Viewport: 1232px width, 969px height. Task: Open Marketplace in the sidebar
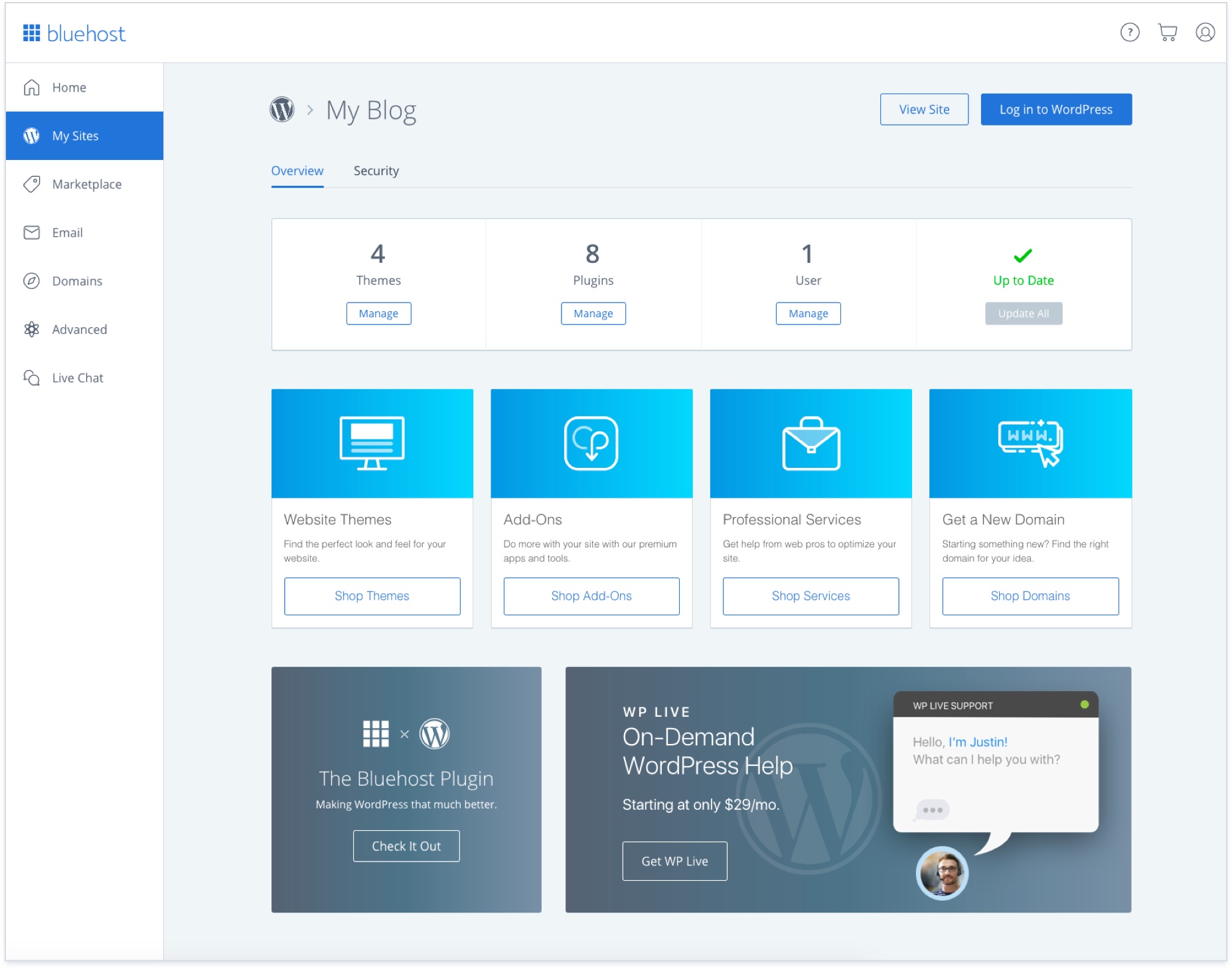click(86, 185)
